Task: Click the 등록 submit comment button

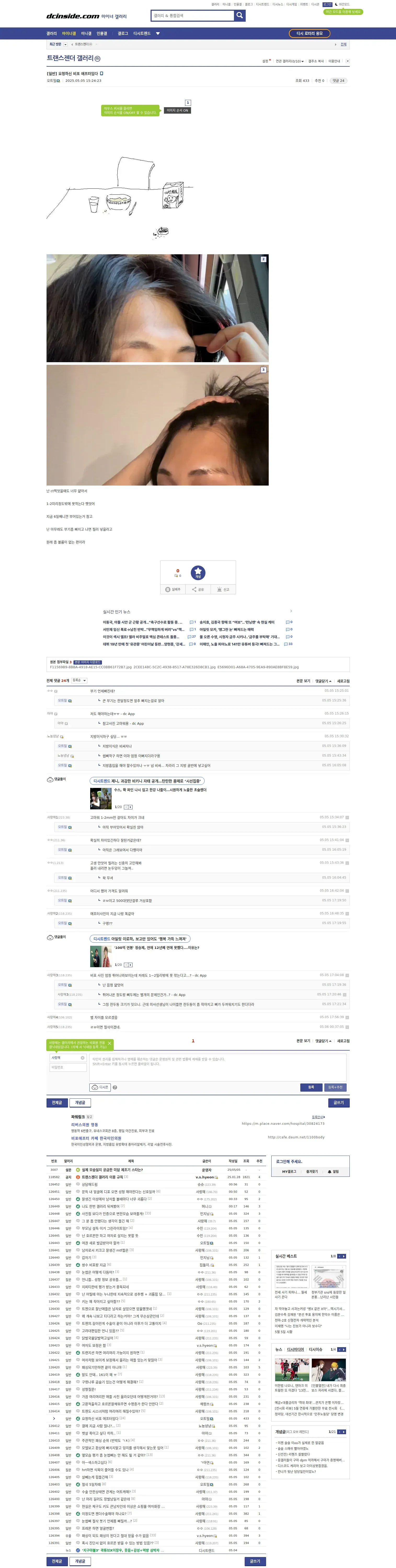Action: [x=311, y=1087]
